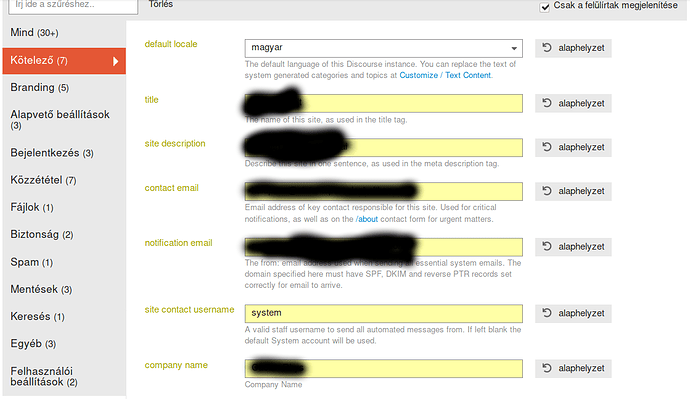This screenshot has width=690, height=399.
Task: Click the company name input field
Action: [384, 368]
